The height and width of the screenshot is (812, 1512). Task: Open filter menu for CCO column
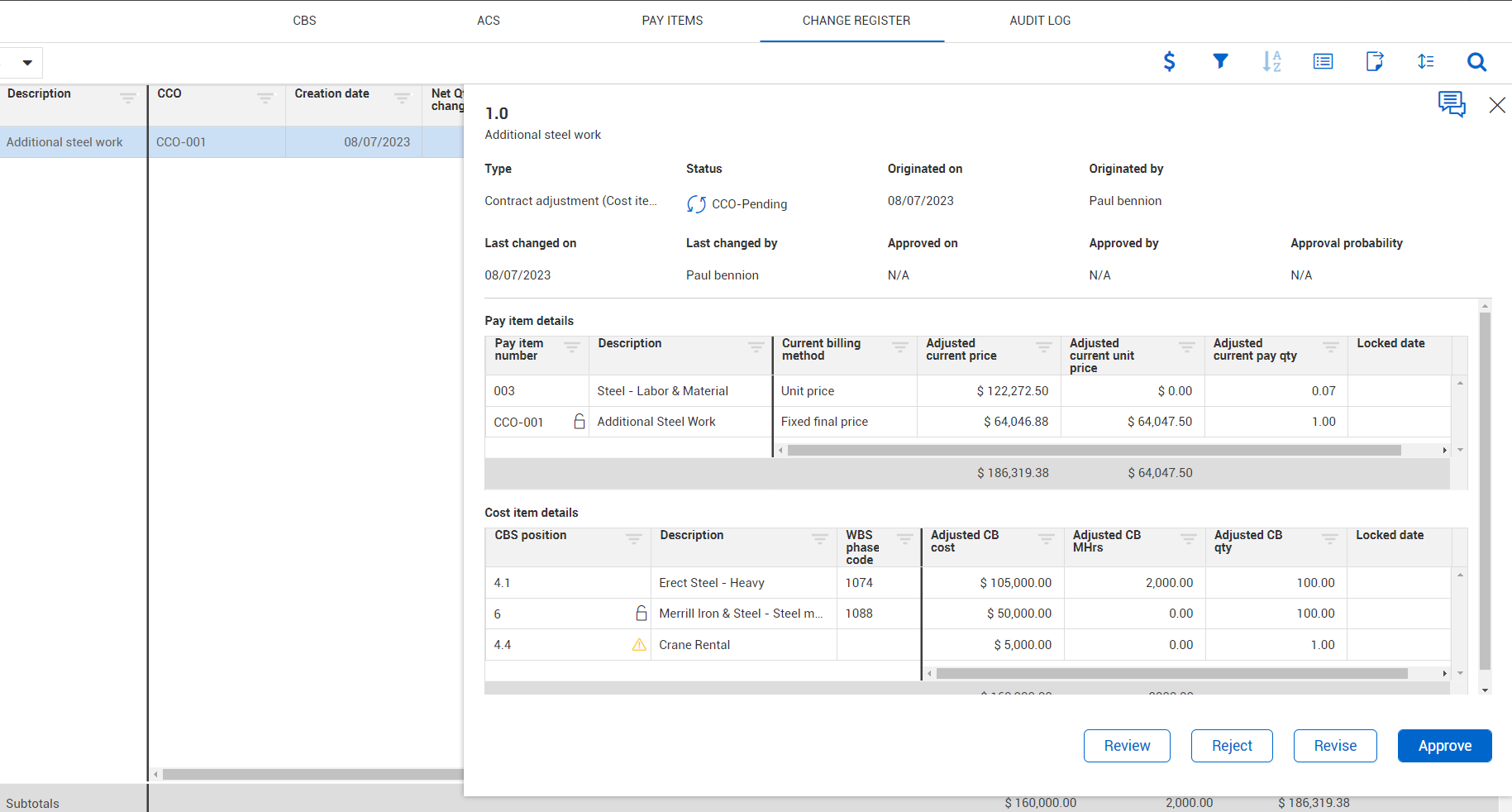pyautogui.click(x=265, y=98)
